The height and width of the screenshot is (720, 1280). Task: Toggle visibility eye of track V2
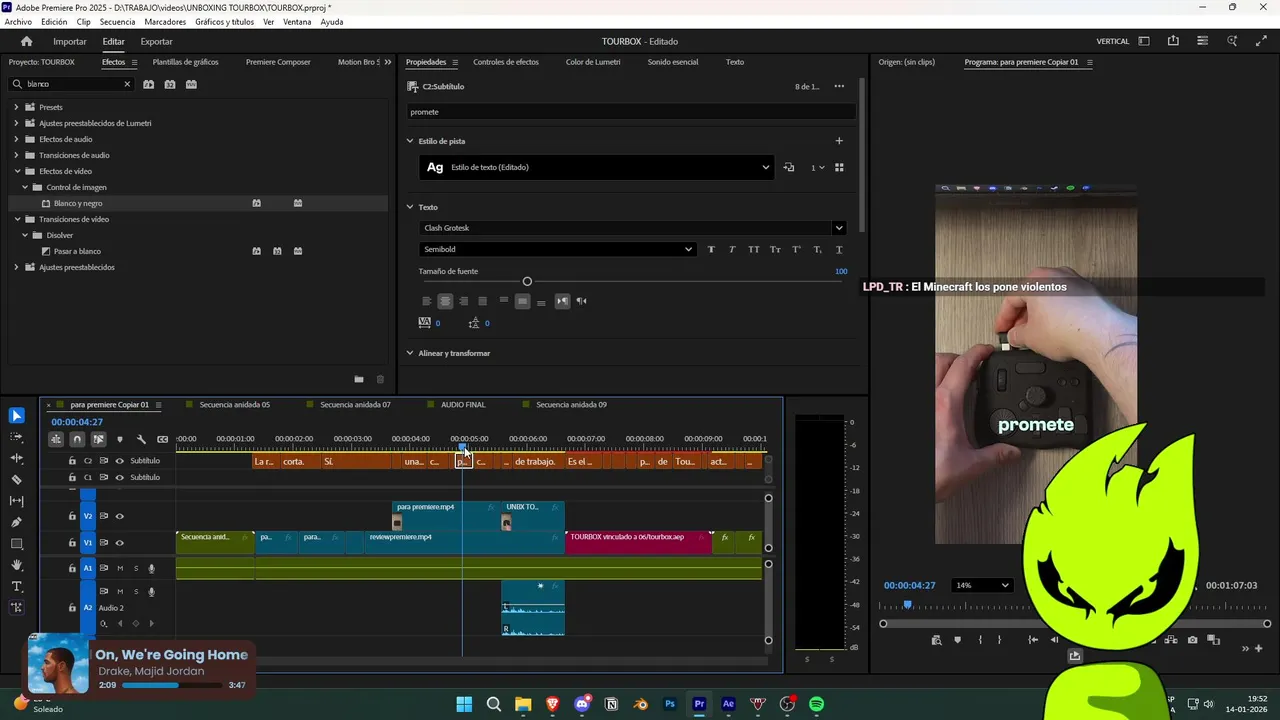(120, 516)
